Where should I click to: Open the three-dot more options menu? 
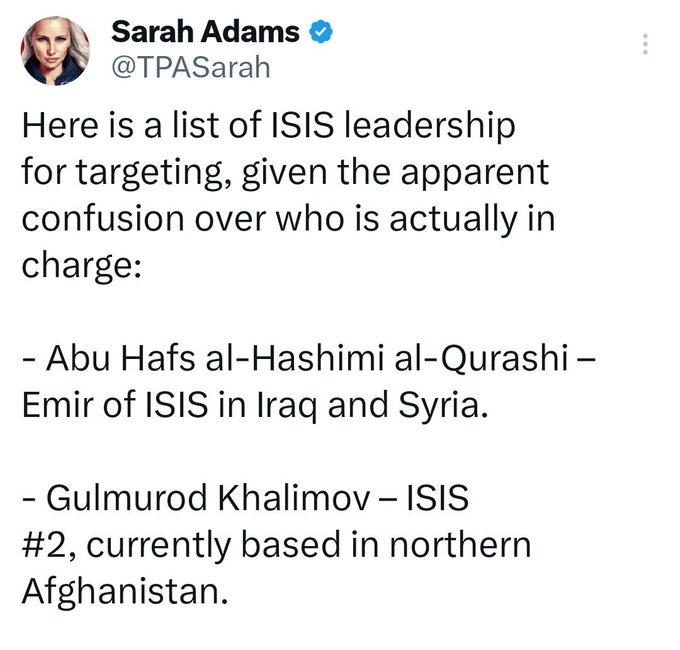click(646, 45)
